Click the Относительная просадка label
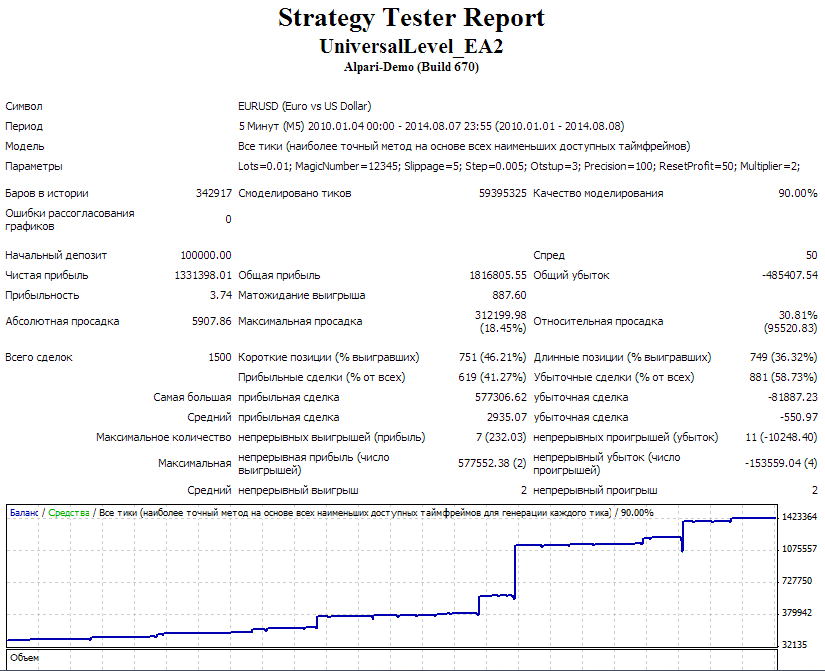Image resolution: width=825 pixels, height=671 pixels. (598, 321)
